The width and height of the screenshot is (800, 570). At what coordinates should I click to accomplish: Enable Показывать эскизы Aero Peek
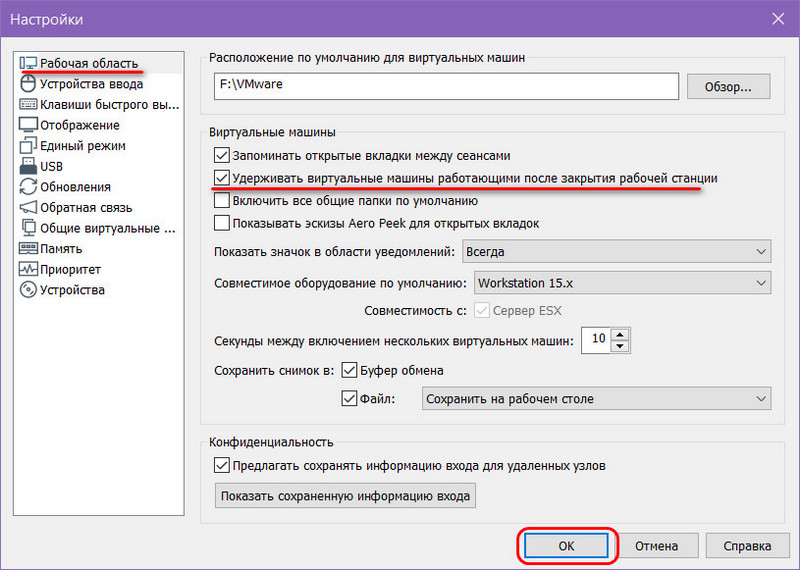tap(221, 223)
